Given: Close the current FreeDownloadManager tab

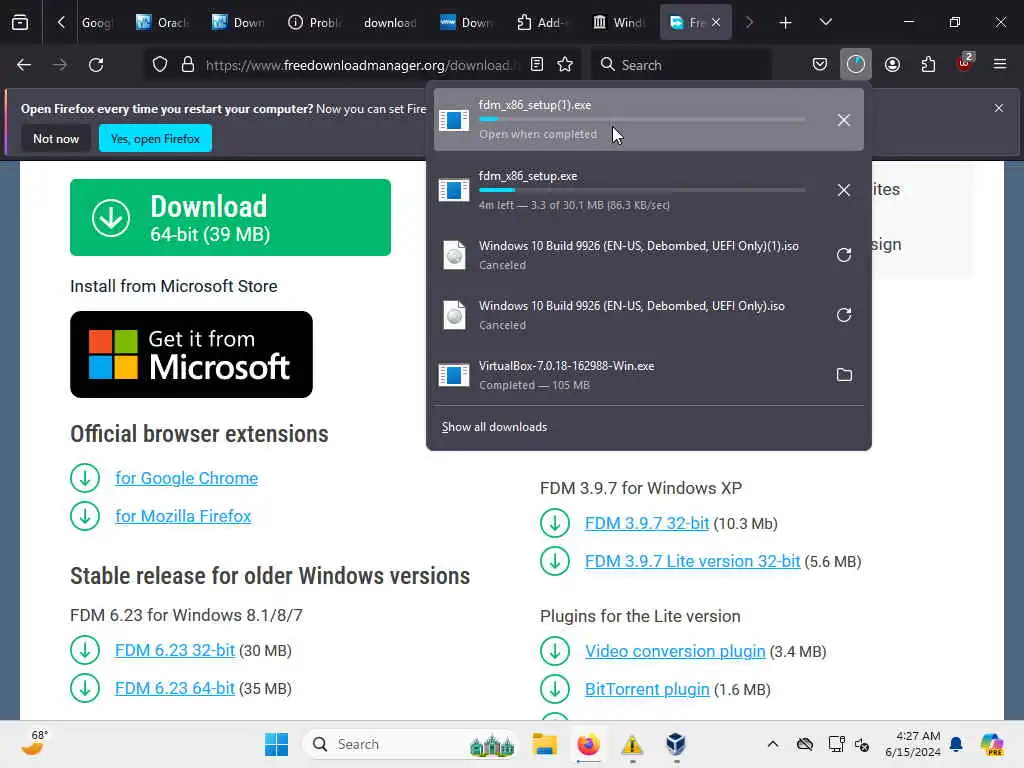Looking at the screenshot, I should (716, 23).
